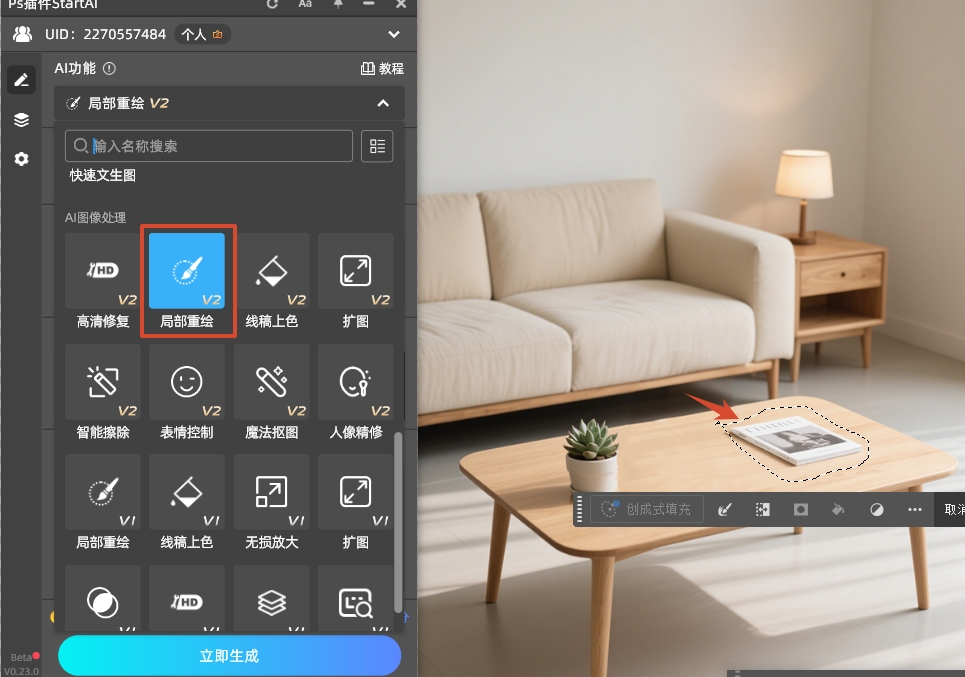Open settings gear in plugin sidebar
This screenshot has width=965, height=677.
pos(21,159)
